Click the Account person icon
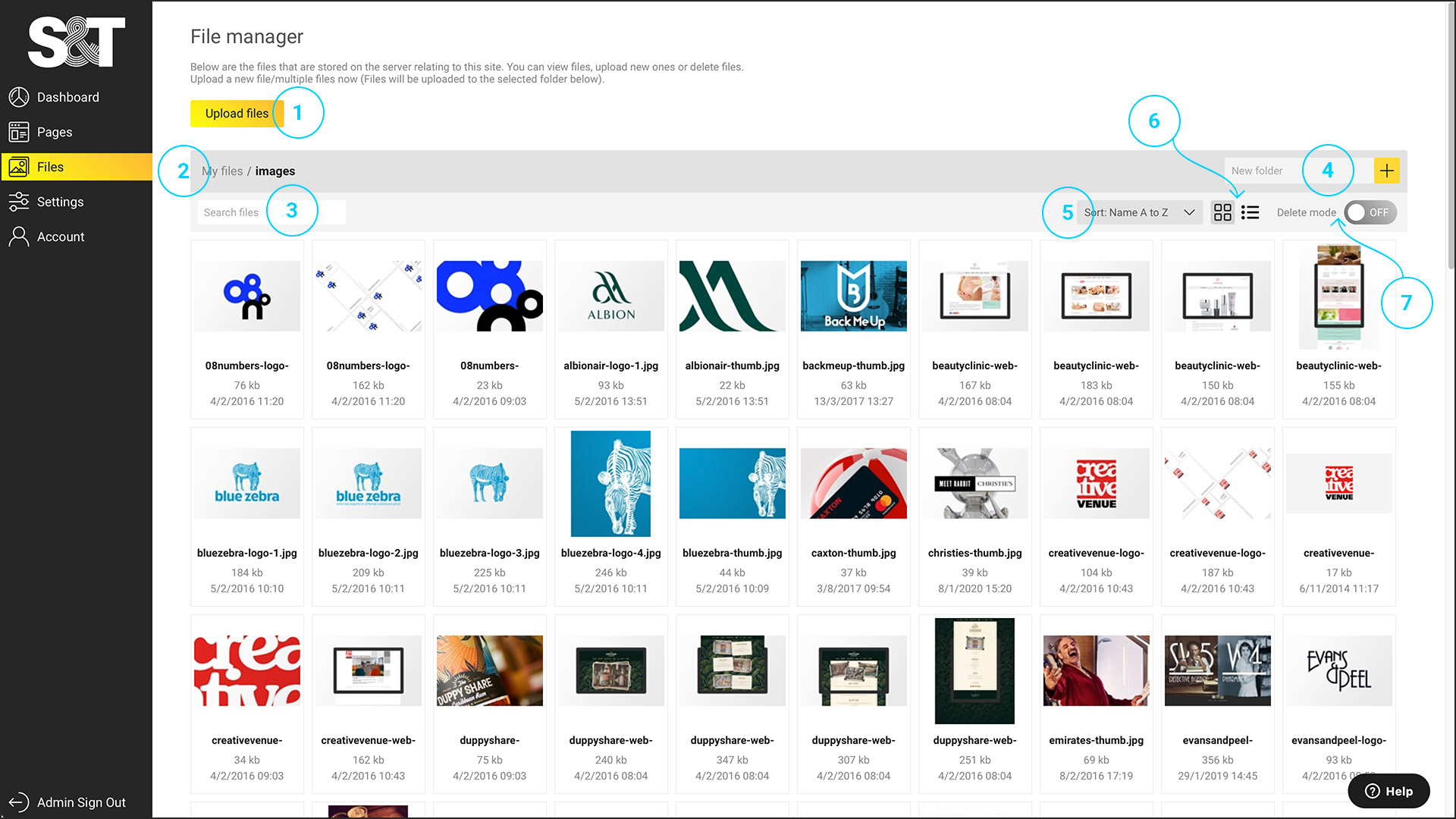 point(19,237)
